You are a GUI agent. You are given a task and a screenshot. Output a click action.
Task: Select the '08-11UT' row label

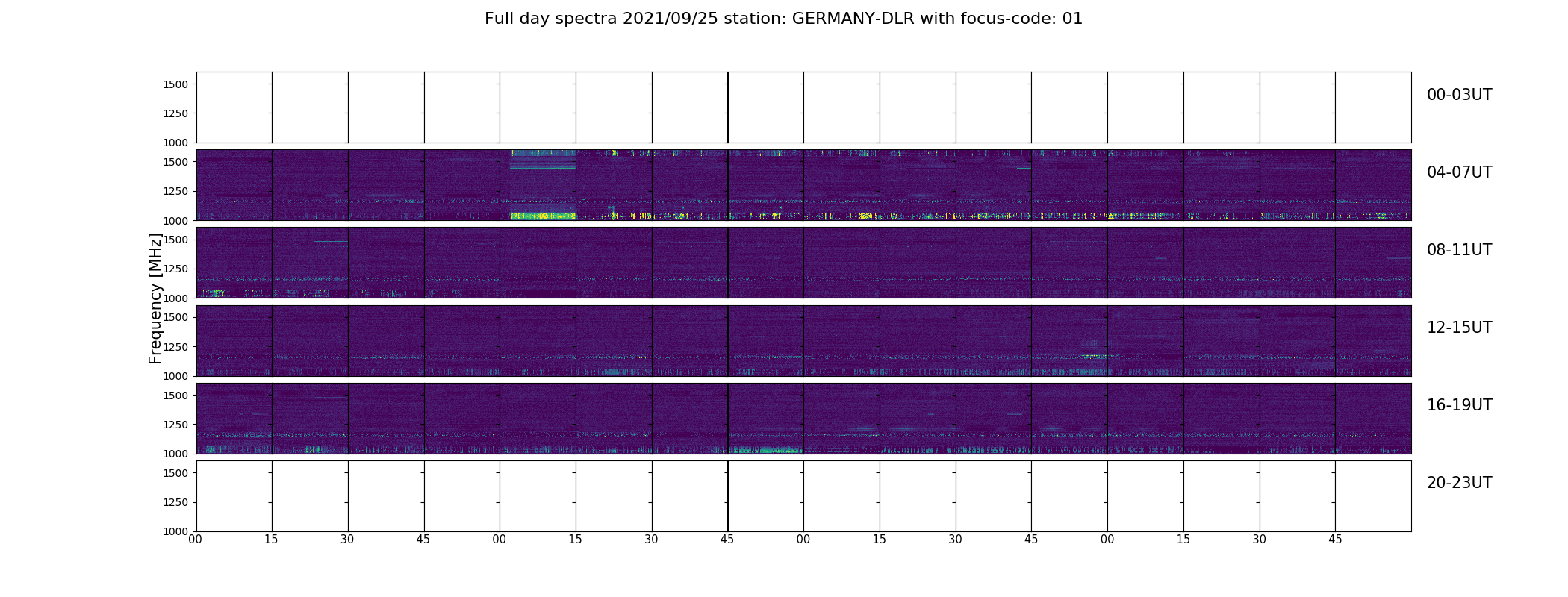point(1459,250)
